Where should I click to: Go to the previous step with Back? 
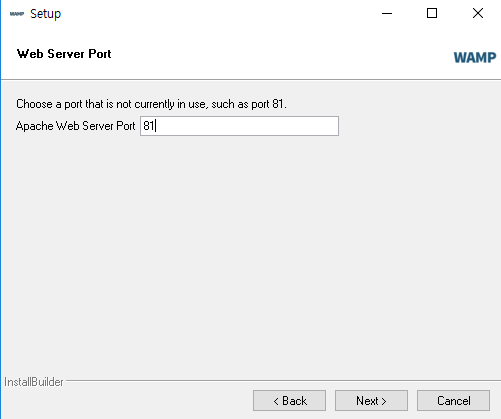(289, 401)
